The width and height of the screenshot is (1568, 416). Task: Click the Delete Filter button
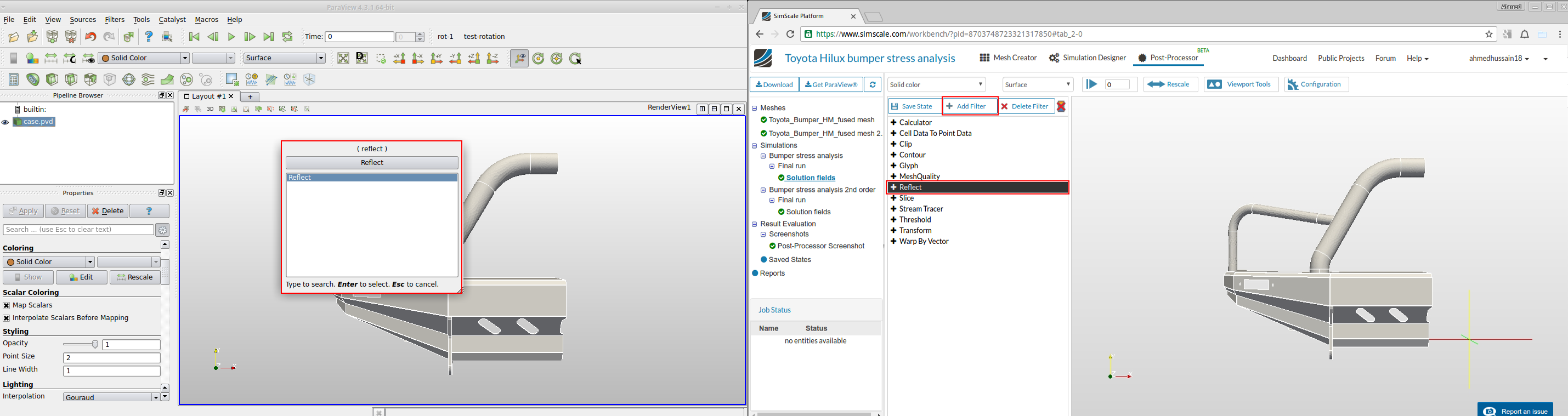pyautogui.click(x=1026, y=106)
